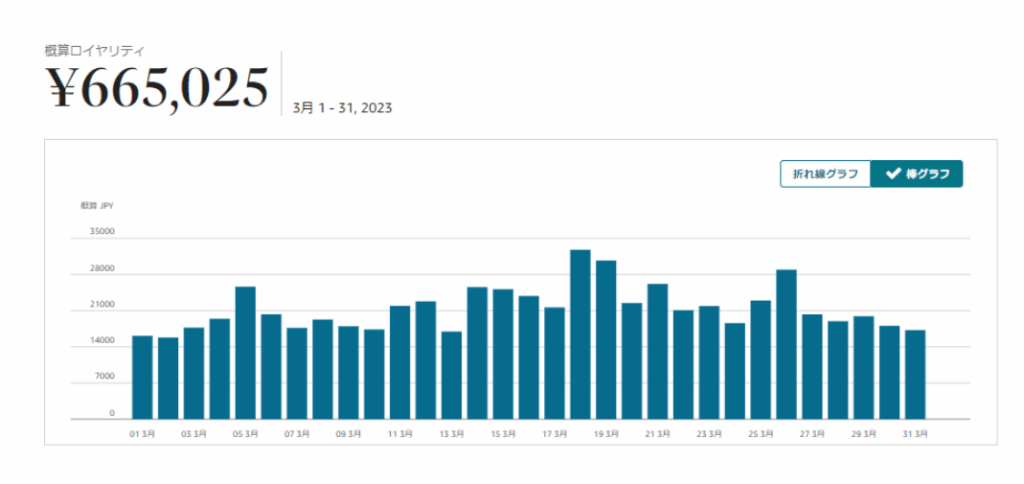Select the bar above 15 3月
Image resolution: width=1024 pixels, height=484 pixels.
click(x=504, y=354)
